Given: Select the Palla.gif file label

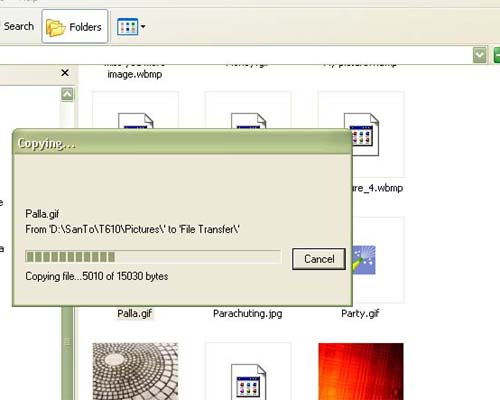Looking at the screenshot, I should coord(135,313).
